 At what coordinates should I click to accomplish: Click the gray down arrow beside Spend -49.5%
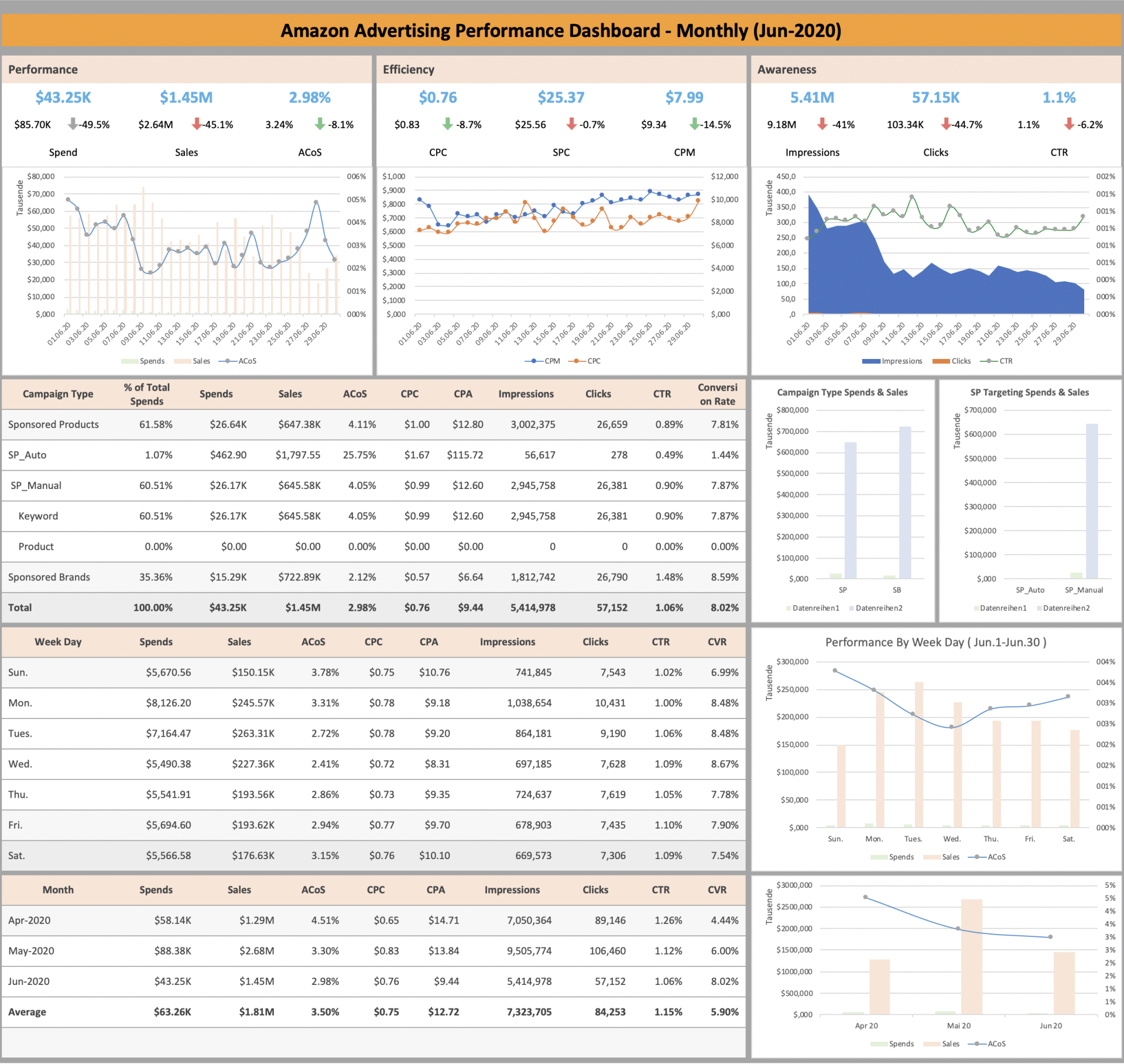(x=73, y=124)
